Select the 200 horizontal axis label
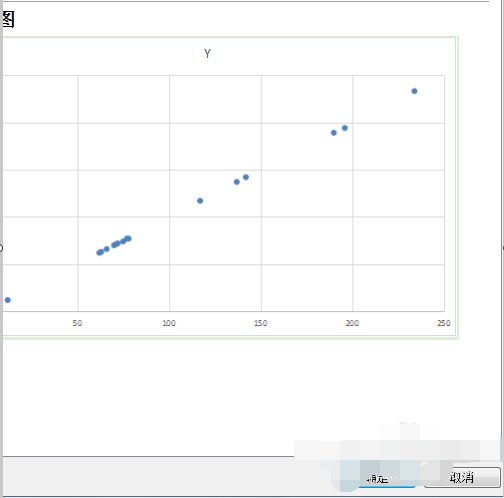 pos(352,323)
